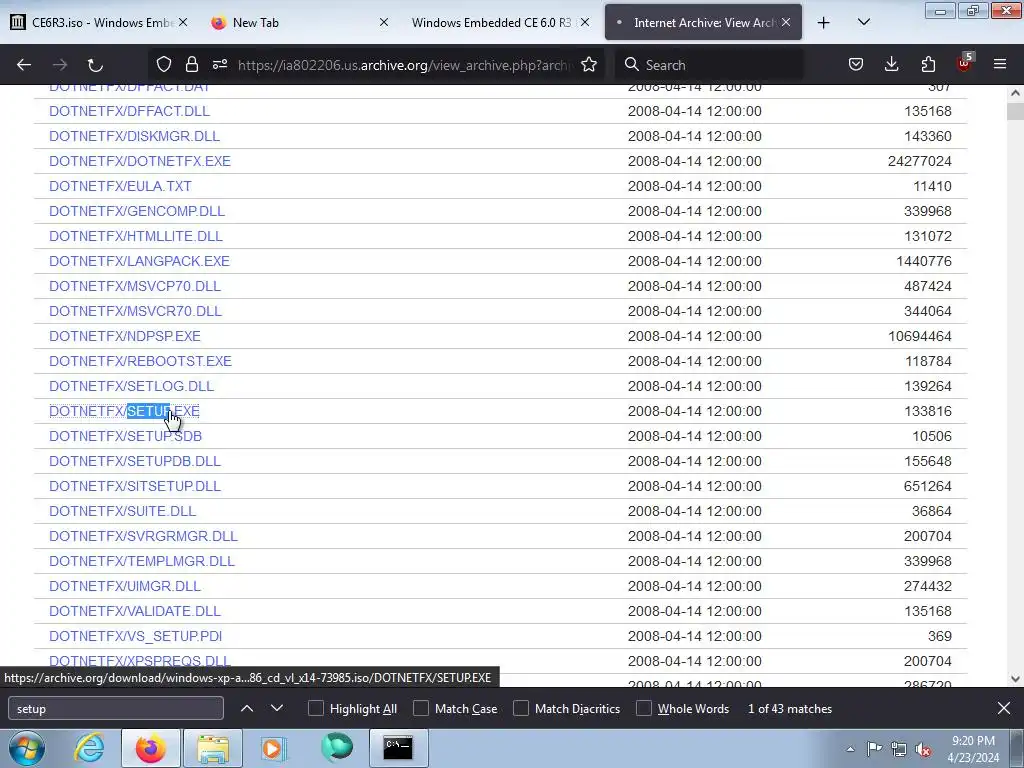This screenshot has height=768, width=1024.
Task: Go back to the previous page
Action: pos(24,65)
